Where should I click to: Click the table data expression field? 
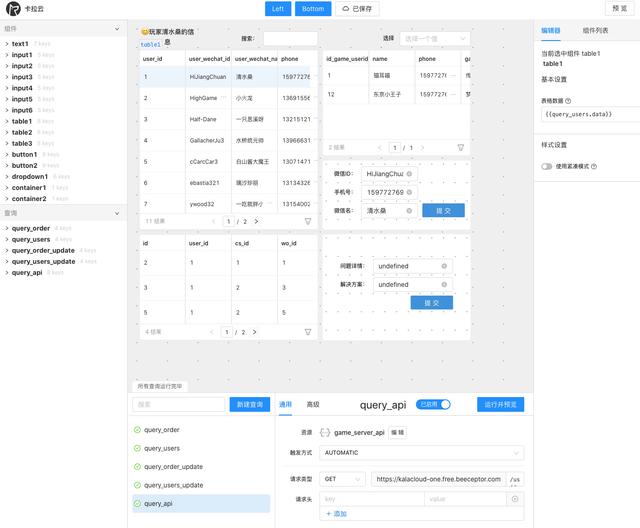coord(591,114)
